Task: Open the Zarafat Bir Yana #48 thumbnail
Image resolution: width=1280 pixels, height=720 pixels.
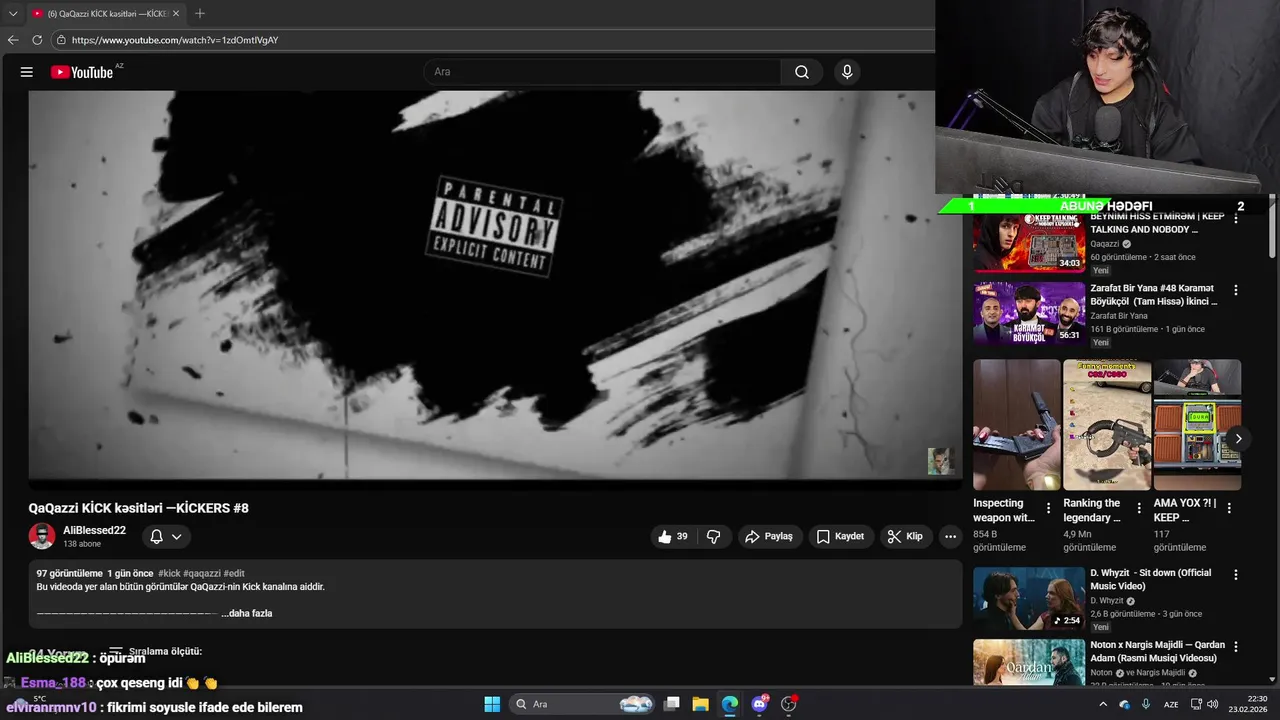Action: click(1029, 314)
